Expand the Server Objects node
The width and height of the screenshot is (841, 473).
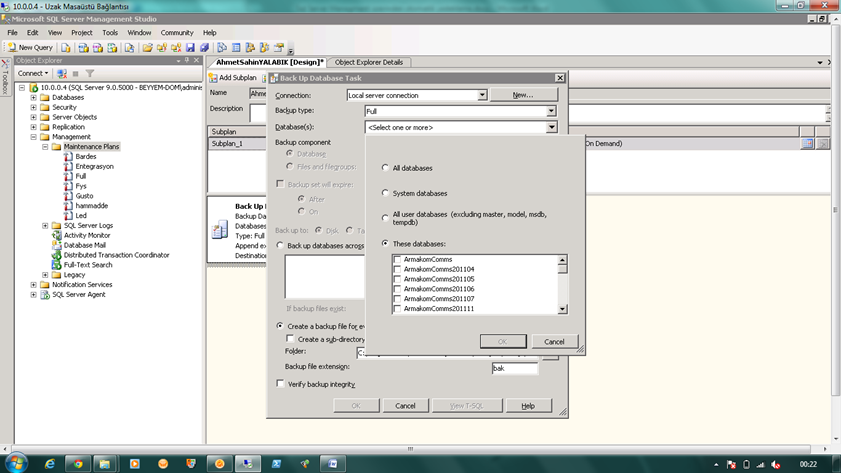tap(33, 117)
